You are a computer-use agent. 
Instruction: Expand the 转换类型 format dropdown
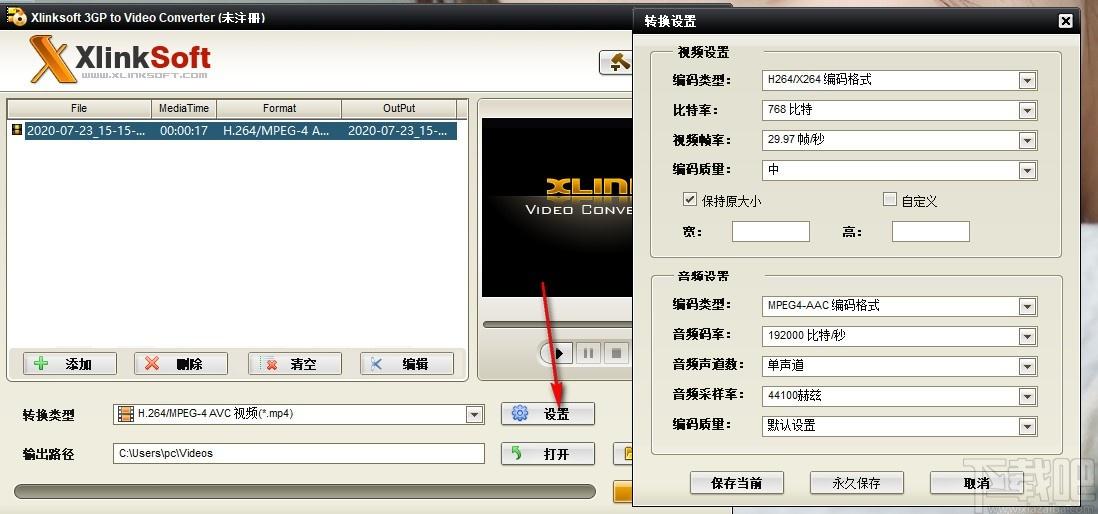coord(475,415)
